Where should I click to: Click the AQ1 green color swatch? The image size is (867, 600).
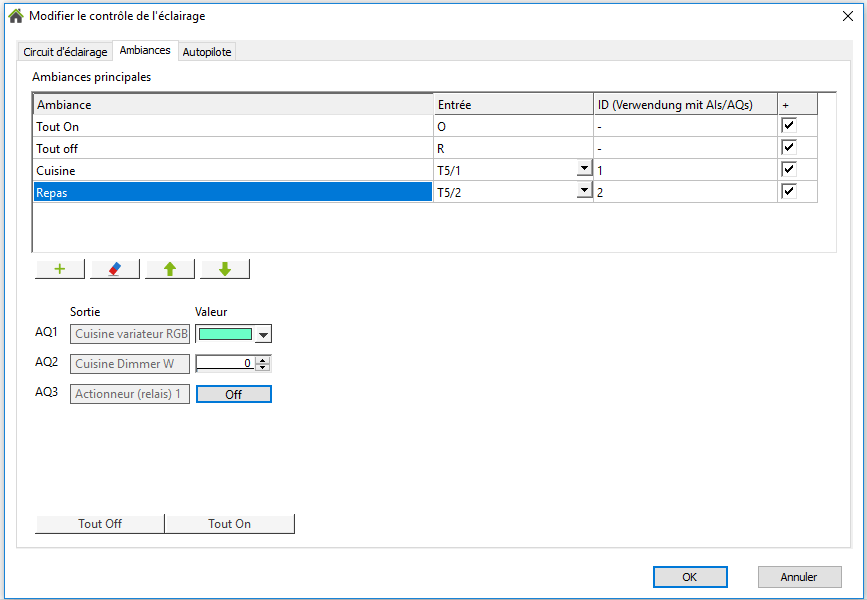click(x=225, y=335)
